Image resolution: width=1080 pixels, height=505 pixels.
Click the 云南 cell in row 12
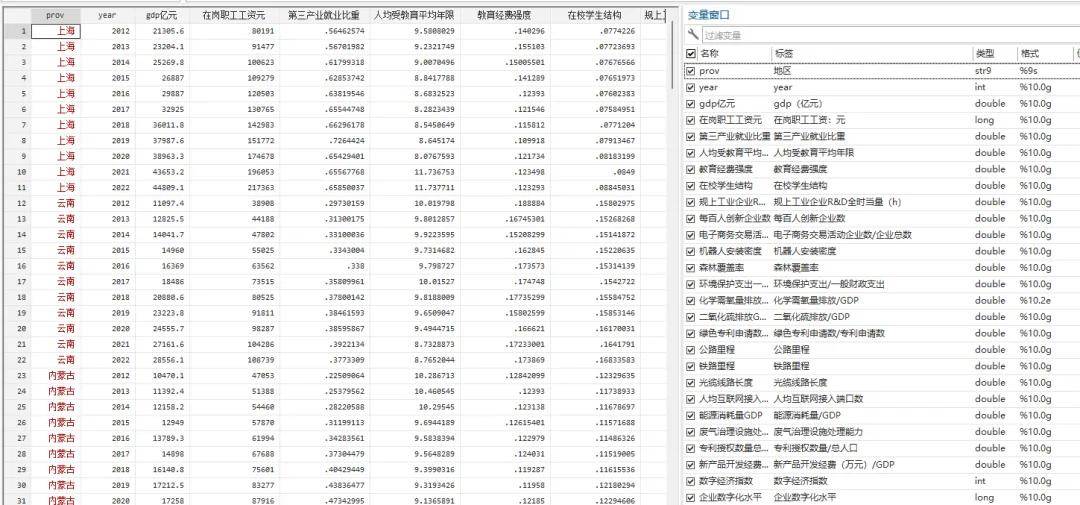coord(56,203)
